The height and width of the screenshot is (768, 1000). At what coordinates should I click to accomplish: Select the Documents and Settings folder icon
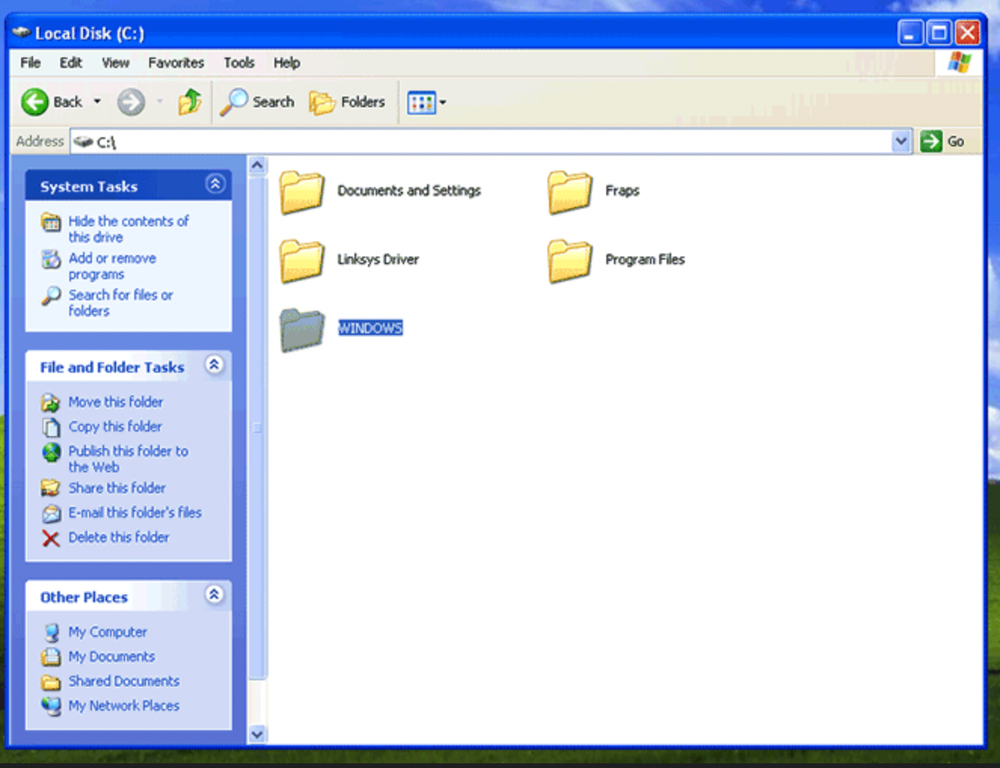(x=302, y=191)
